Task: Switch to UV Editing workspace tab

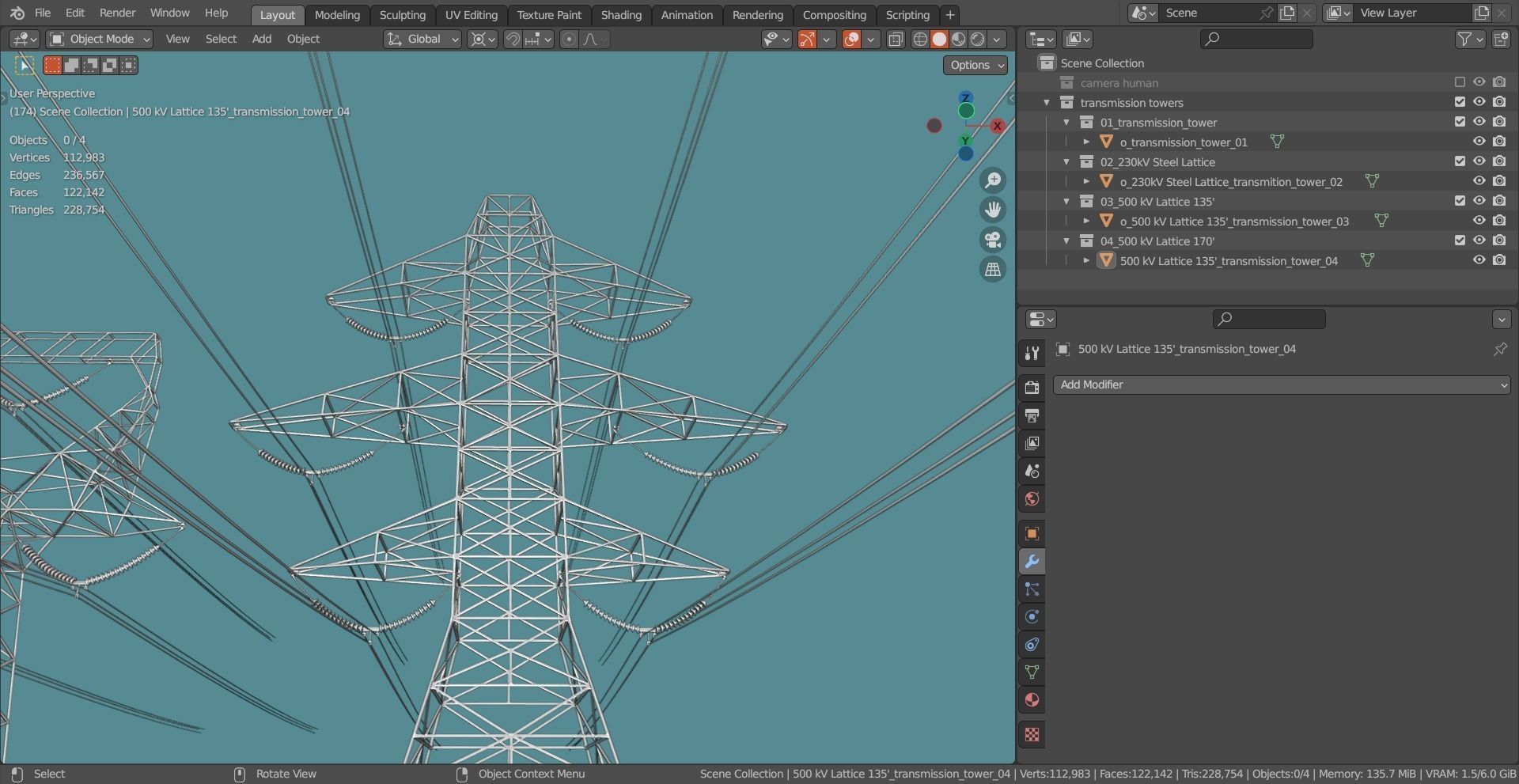Action: click(472, 15)
